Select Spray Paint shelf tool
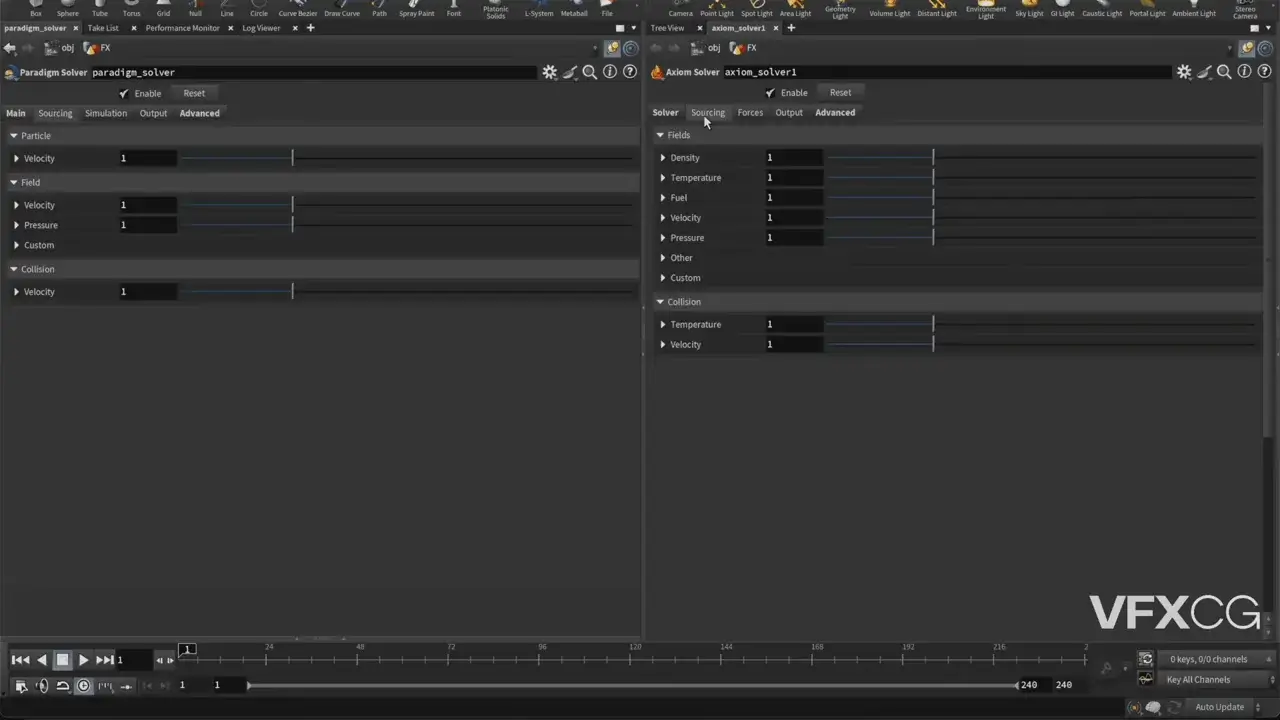Image resolution: width=1280 pixels, height=720 pixels. pyautogui.click(x=417, y=9)
